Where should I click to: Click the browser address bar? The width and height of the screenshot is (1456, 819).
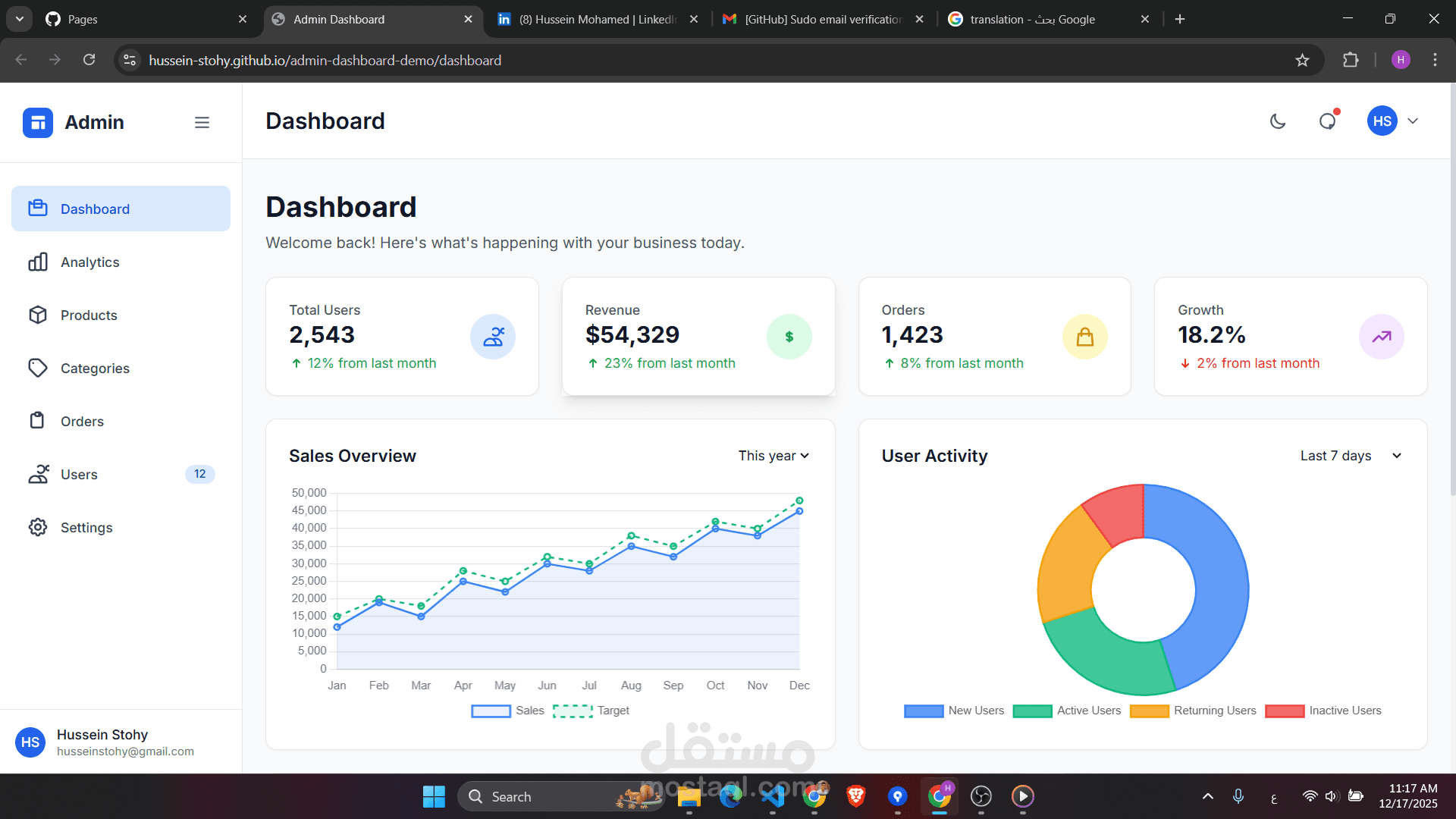coord(455,60)
